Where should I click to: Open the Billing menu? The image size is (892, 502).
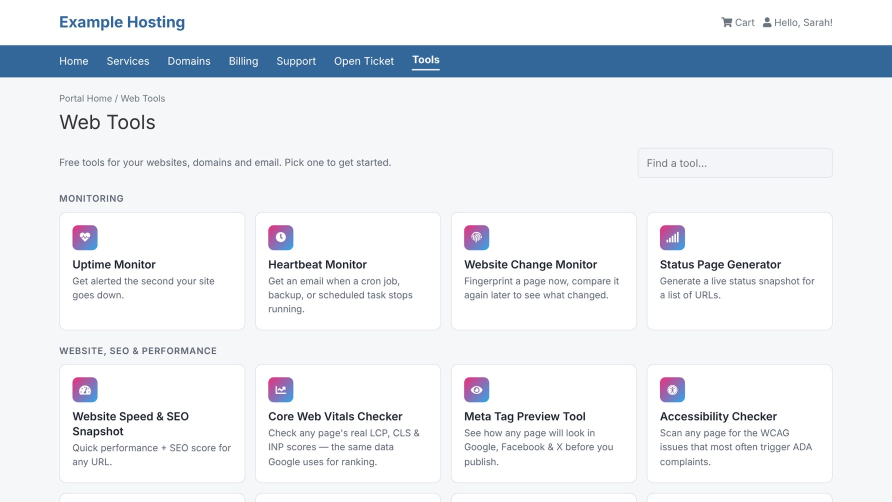coord(243,61)
